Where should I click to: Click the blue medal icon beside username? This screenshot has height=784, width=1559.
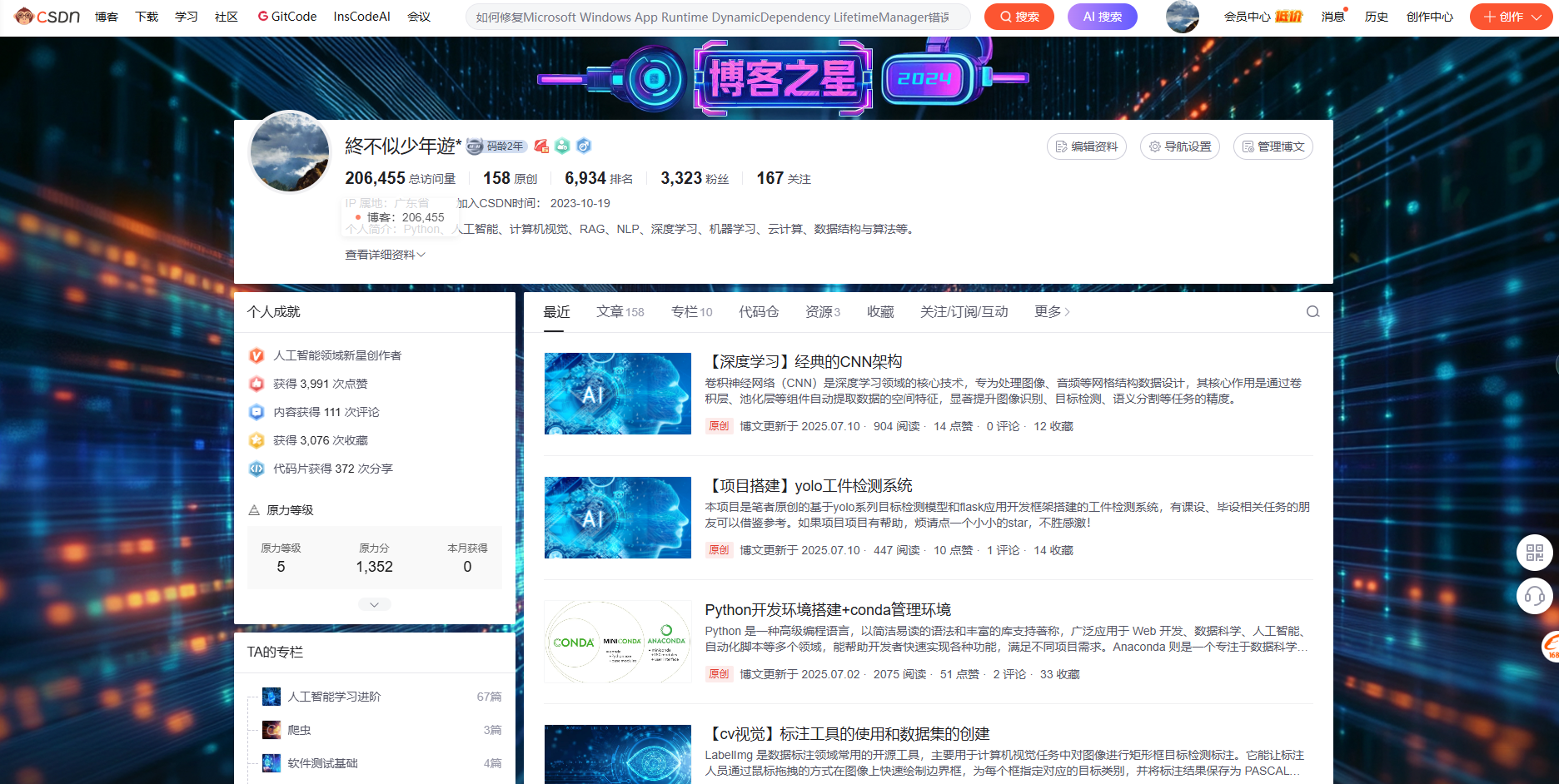(x=585, y=146)
